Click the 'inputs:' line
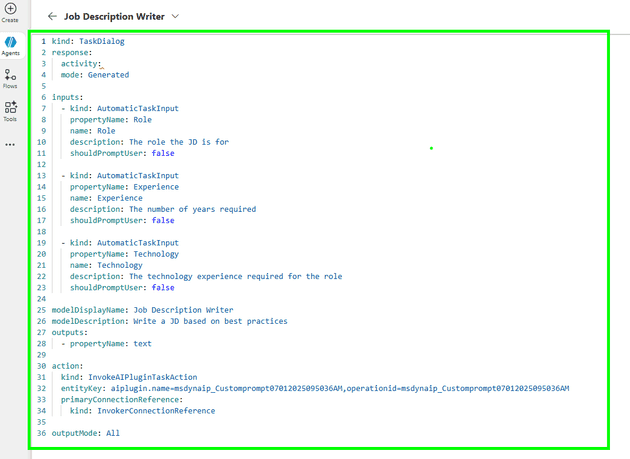The image size is (630, 459). pyautogui.click(x=68, y=97)
